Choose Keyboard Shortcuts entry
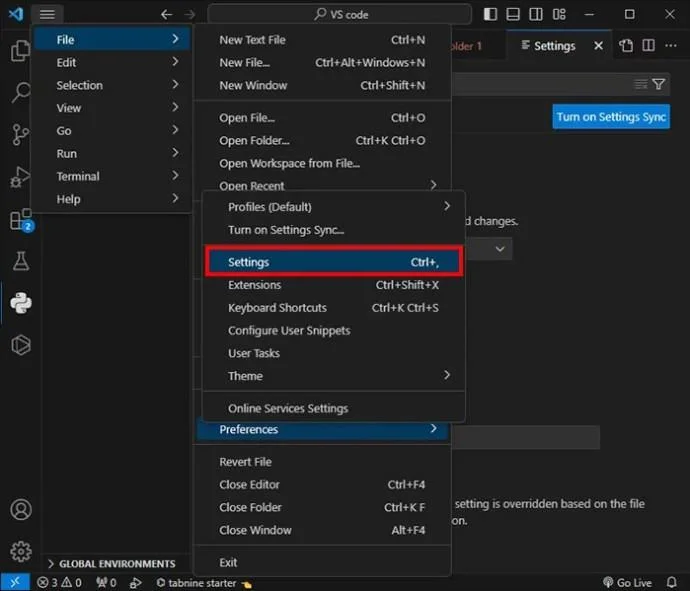Screen dimensions: 690x591 click(334, 308)
